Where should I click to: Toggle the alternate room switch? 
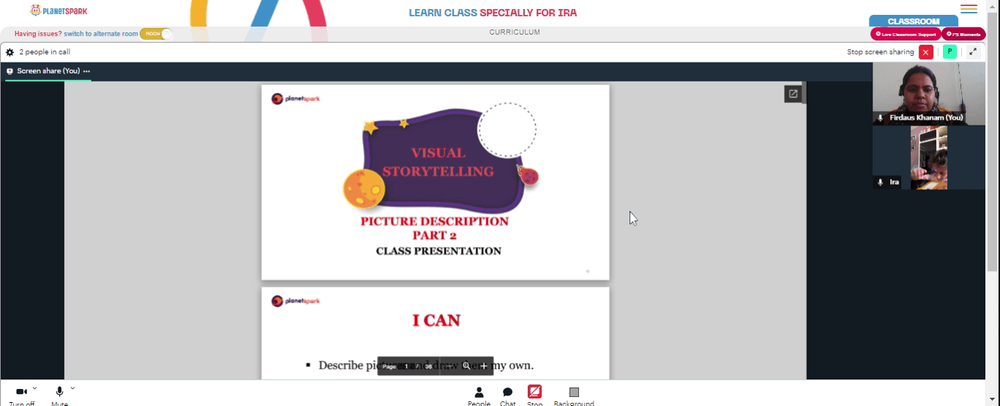coord(156,34)
